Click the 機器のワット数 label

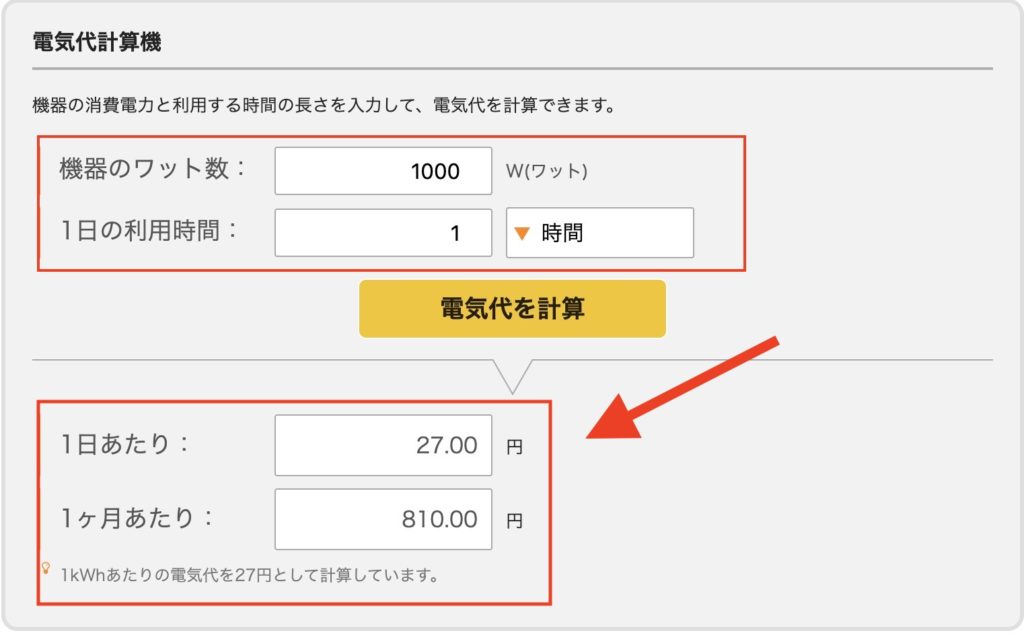tap(152, 169)
